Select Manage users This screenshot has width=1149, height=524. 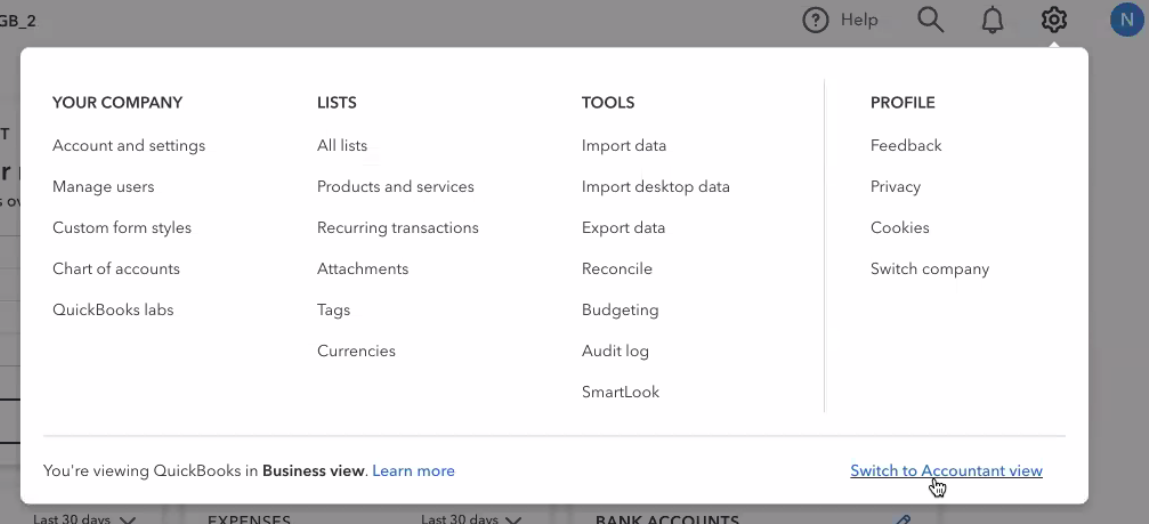[103, 186]
